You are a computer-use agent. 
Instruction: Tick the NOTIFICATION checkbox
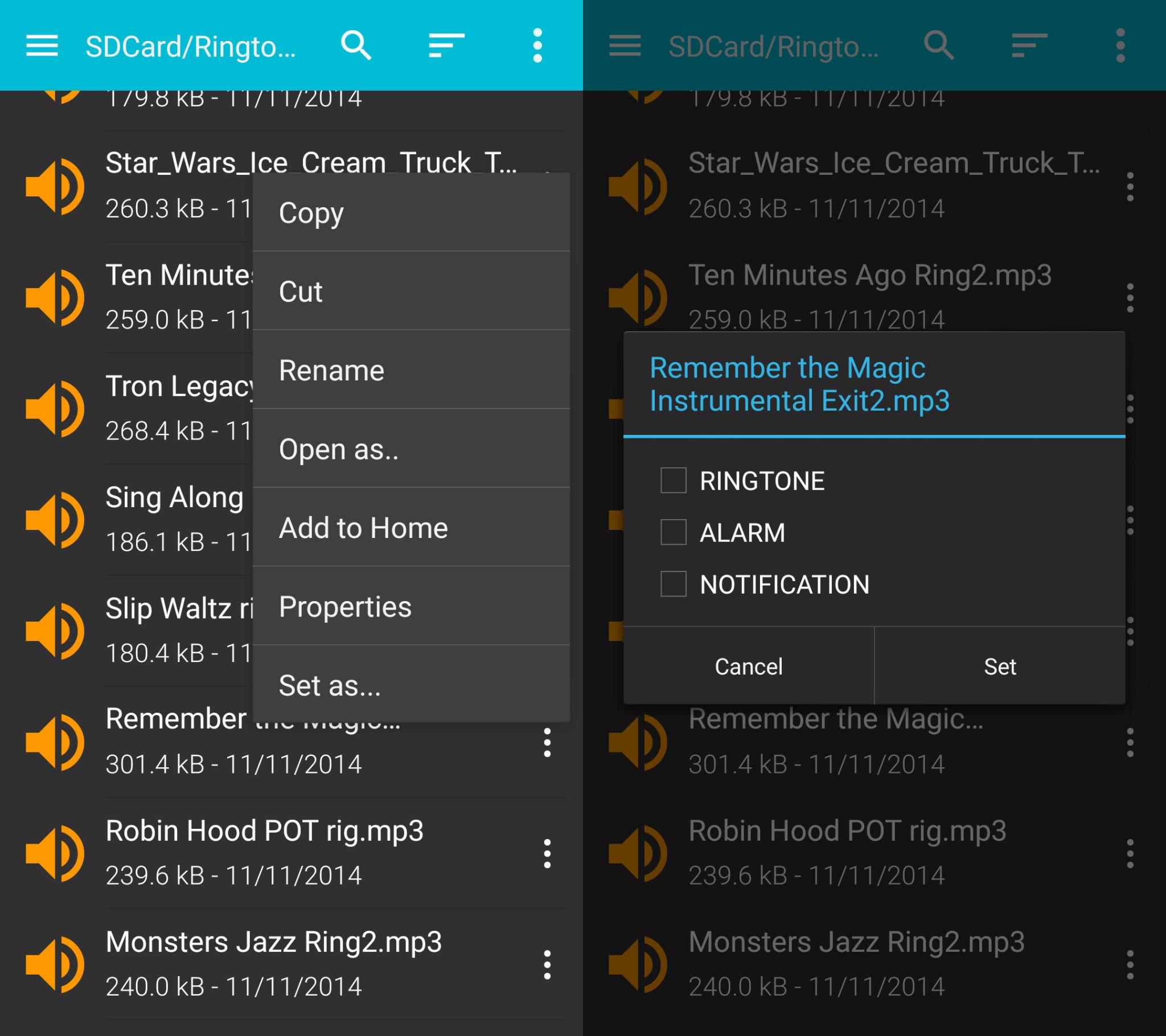coord(673,584)
